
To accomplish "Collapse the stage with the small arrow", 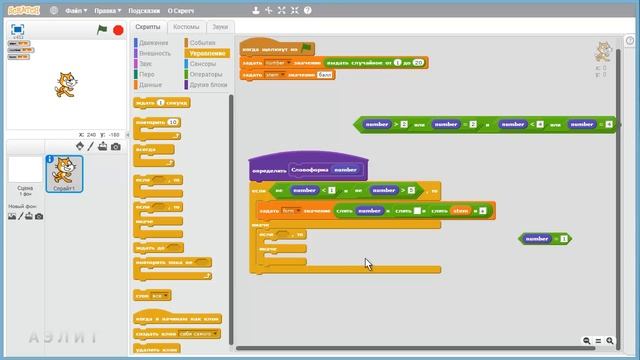I will click(127, 135).
